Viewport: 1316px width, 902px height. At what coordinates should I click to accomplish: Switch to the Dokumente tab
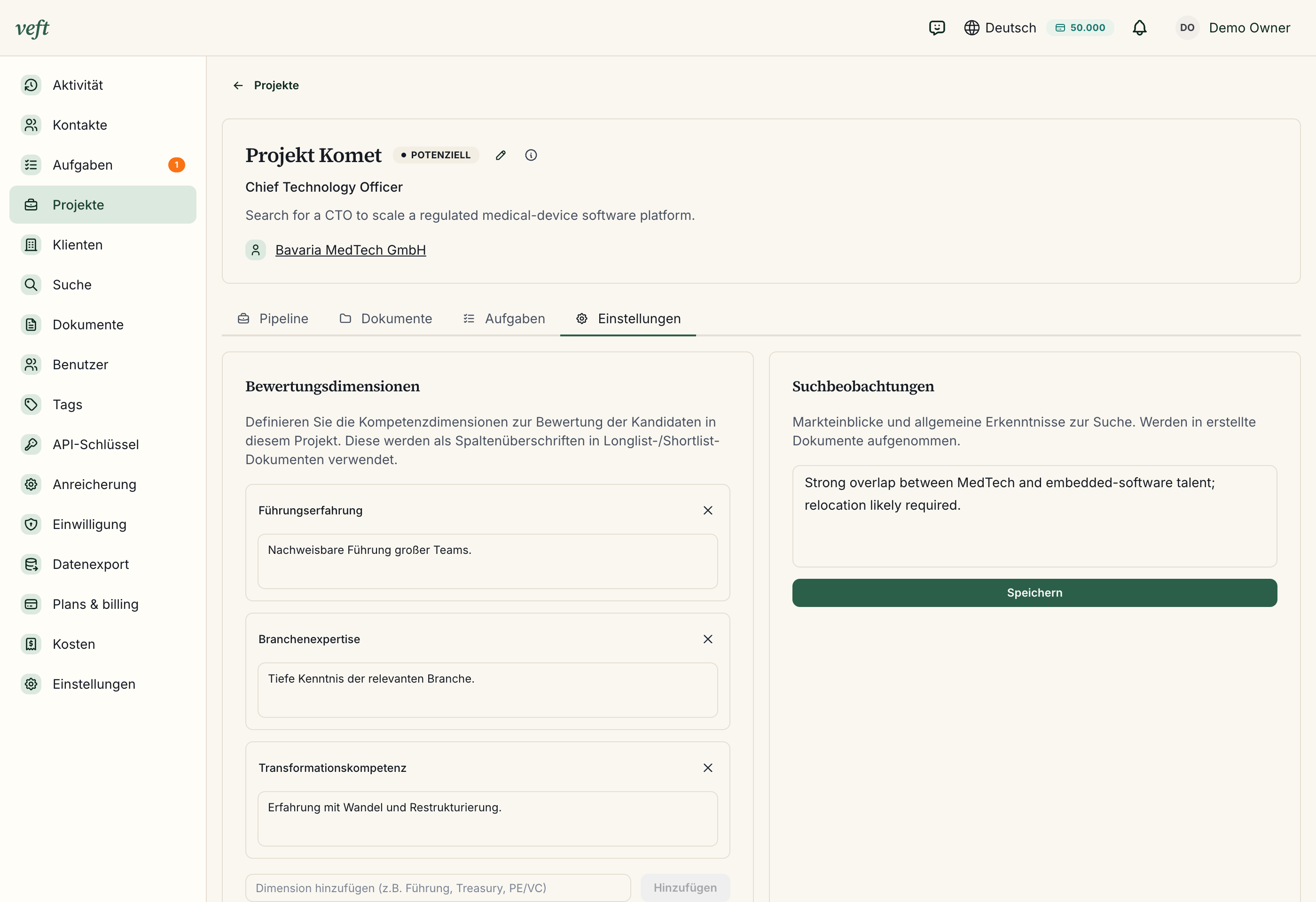point(385,319)
